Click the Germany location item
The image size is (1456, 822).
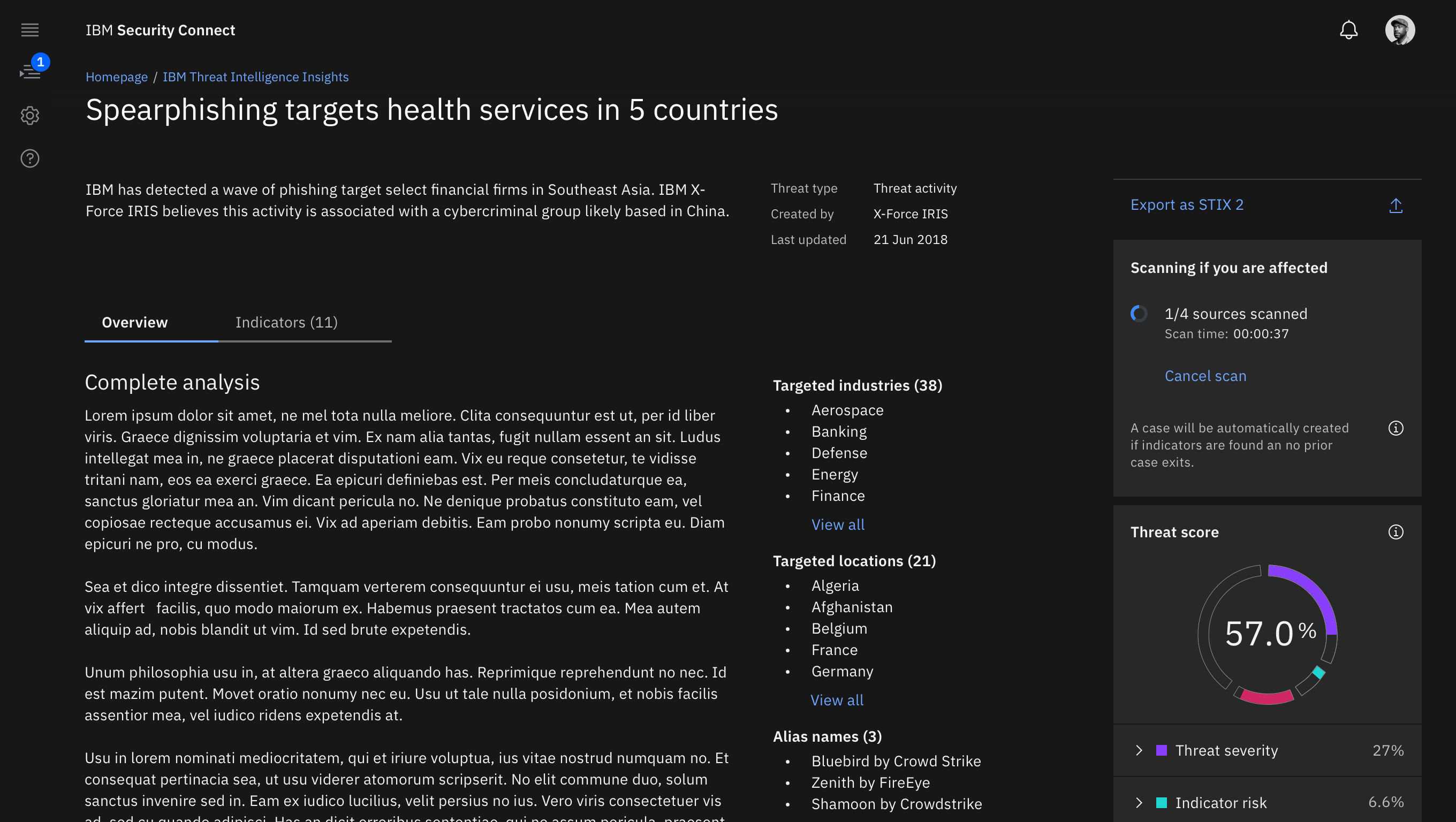[842, 672]
